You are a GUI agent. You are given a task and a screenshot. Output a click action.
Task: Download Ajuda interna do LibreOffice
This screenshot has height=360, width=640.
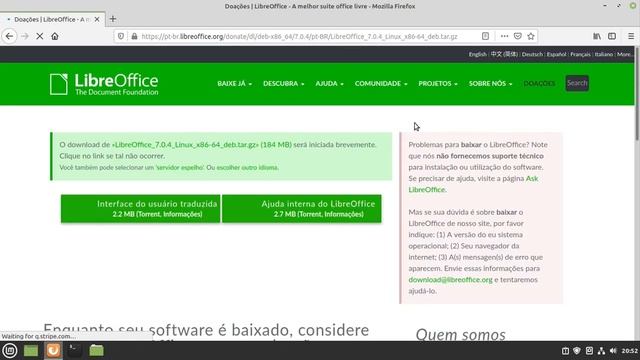302,209
